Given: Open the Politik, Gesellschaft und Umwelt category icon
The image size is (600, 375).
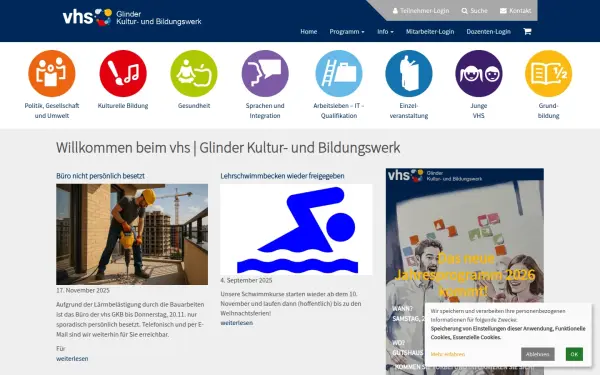Looking at the screenshot, I should pos(52,73).
